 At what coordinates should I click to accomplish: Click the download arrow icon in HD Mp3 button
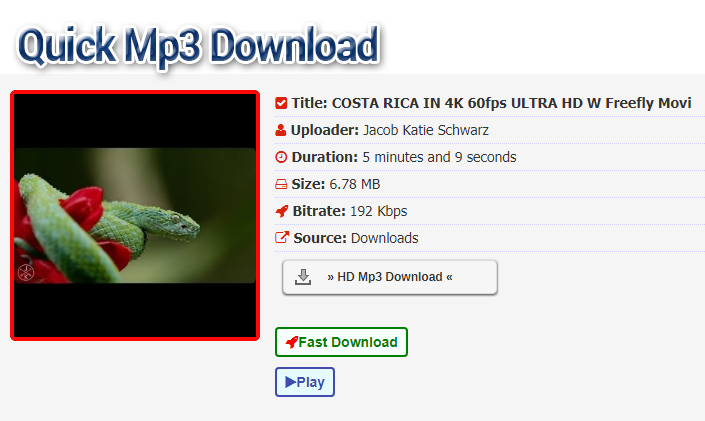tap(303, 277)
